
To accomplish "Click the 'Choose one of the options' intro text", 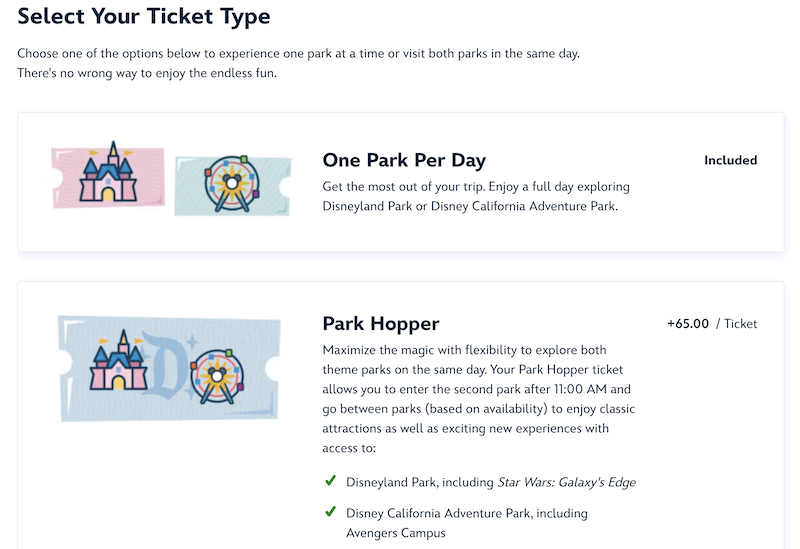I will click(x=298, y=63).
